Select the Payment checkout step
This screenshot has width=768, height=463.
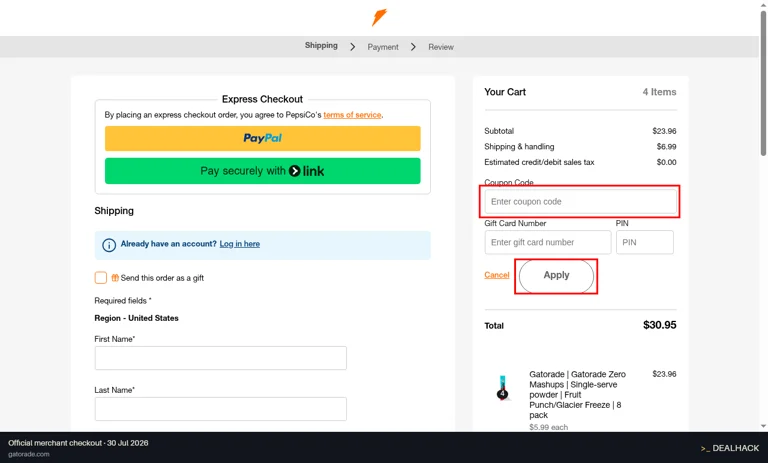coord(383,47)
